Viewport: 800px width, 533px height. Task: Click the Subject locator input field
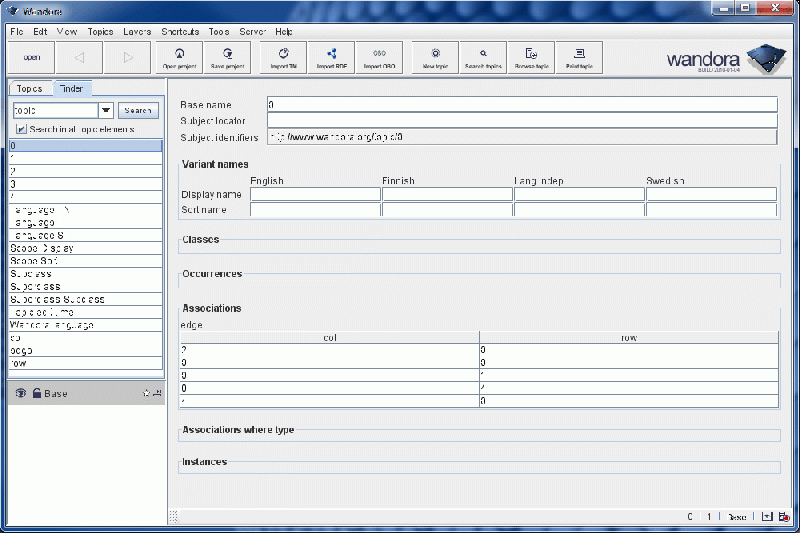pyautogui.click(x=521, y=121)
